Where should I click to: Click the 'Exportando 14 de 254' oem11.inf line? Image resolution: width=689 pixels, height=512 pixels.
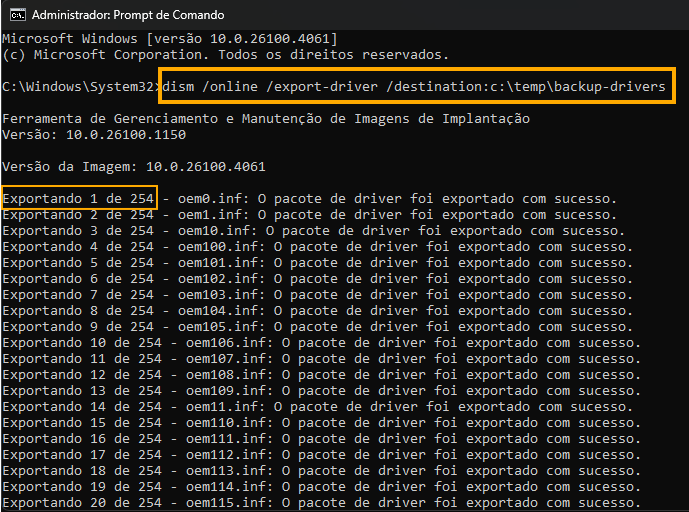point(318,407)
